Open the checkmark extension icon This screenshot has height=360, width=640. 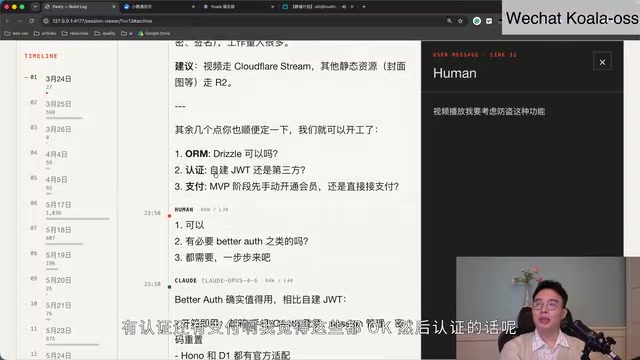tap(489, 21)
